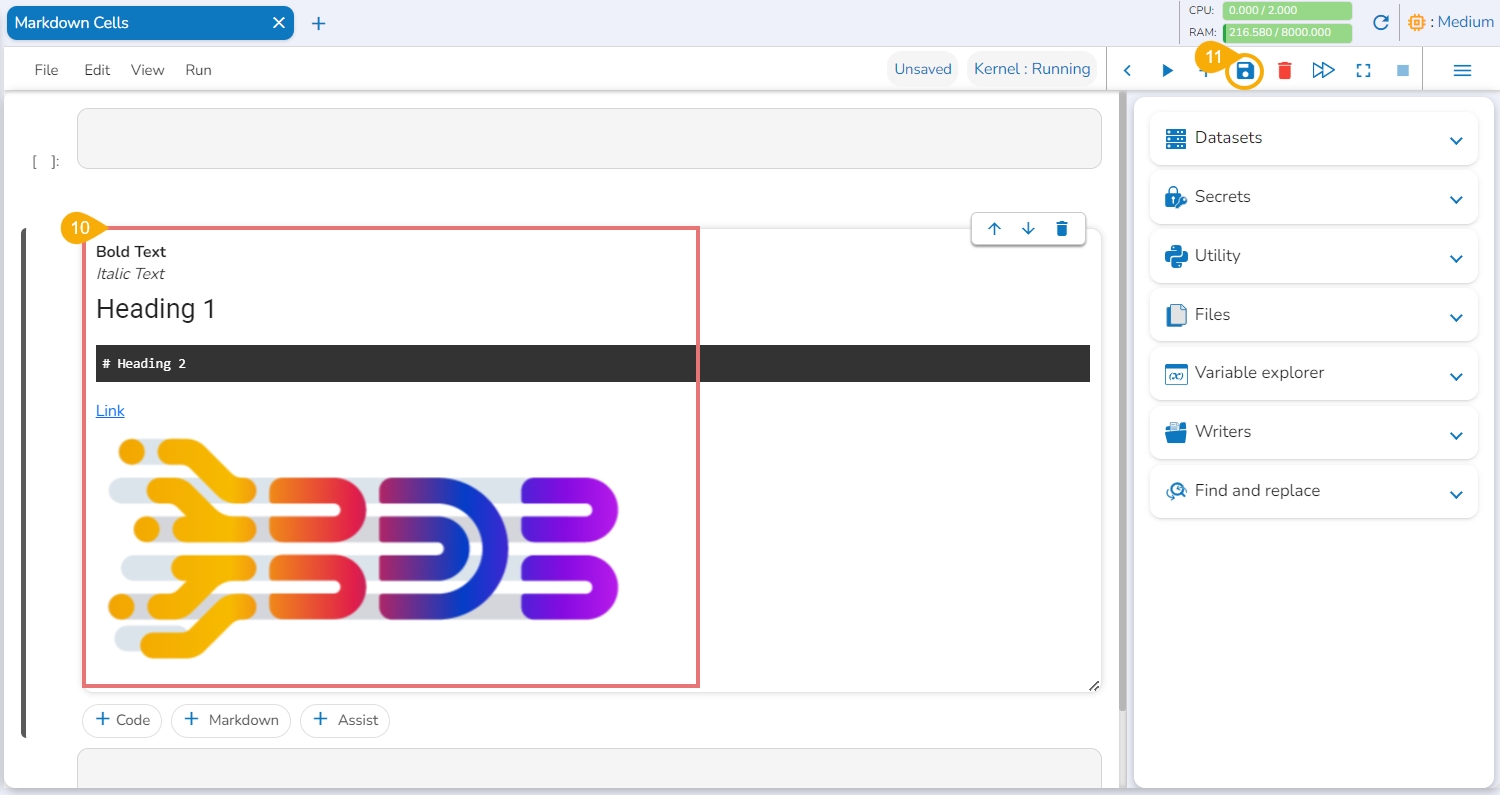Viewport: 1500px width, 795px height.
Task: Click the Variable explorer icon
Action: 1176,373
